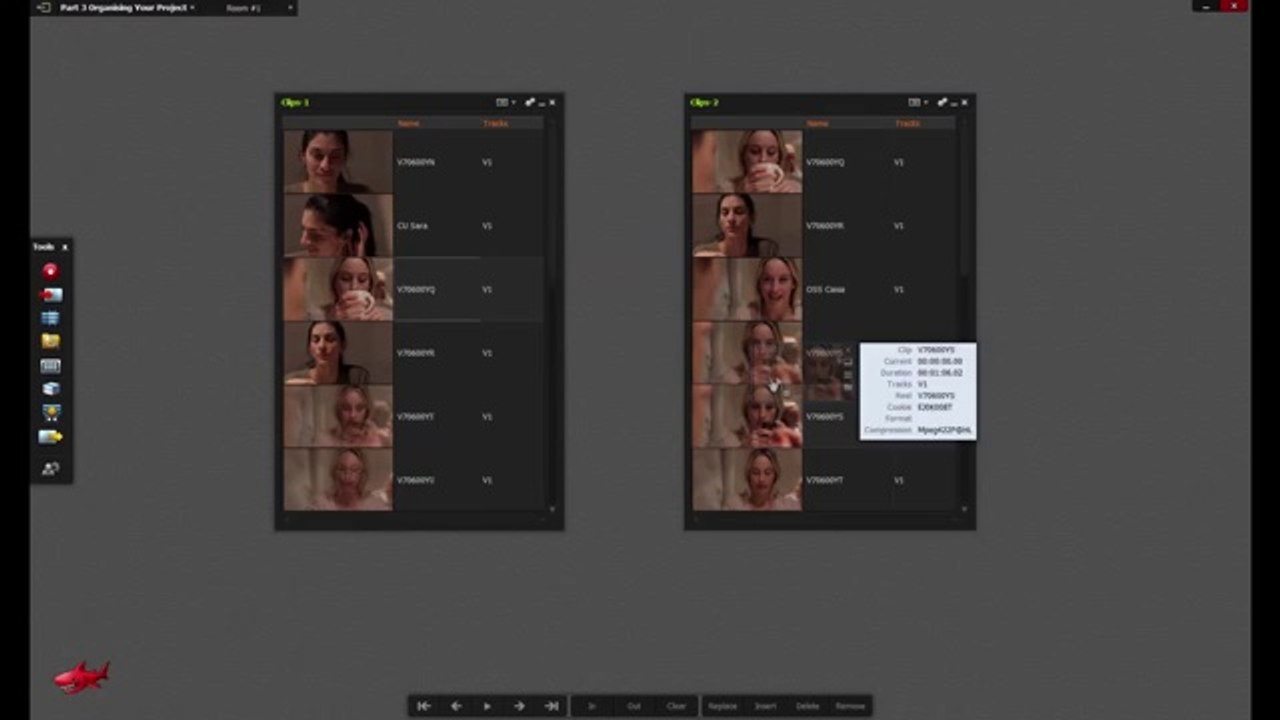Select the last thumbnail in Clips 1
This screenshot has height=720, width=1280.
338,480
